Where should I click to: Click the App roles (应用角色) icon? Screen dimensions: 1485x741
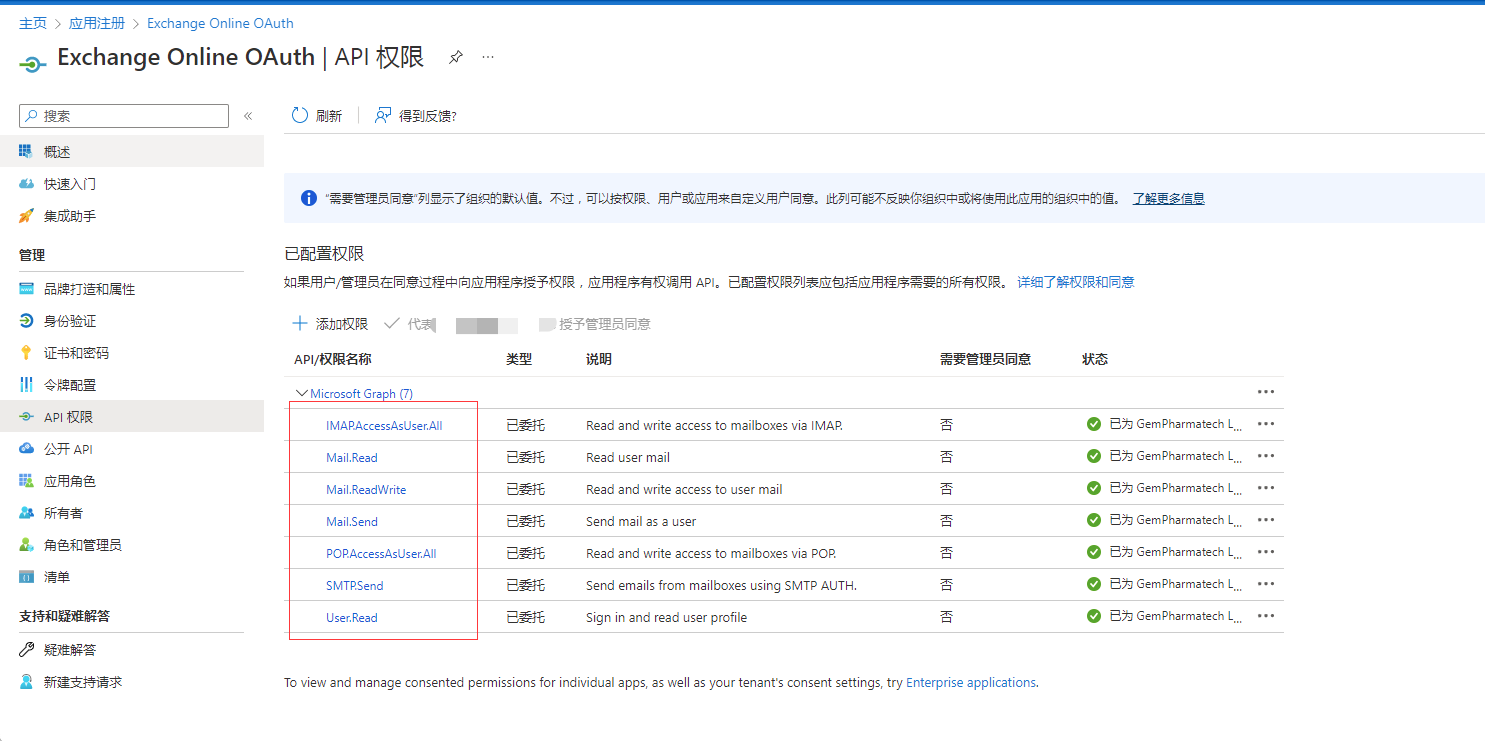[x=27, y=481]
